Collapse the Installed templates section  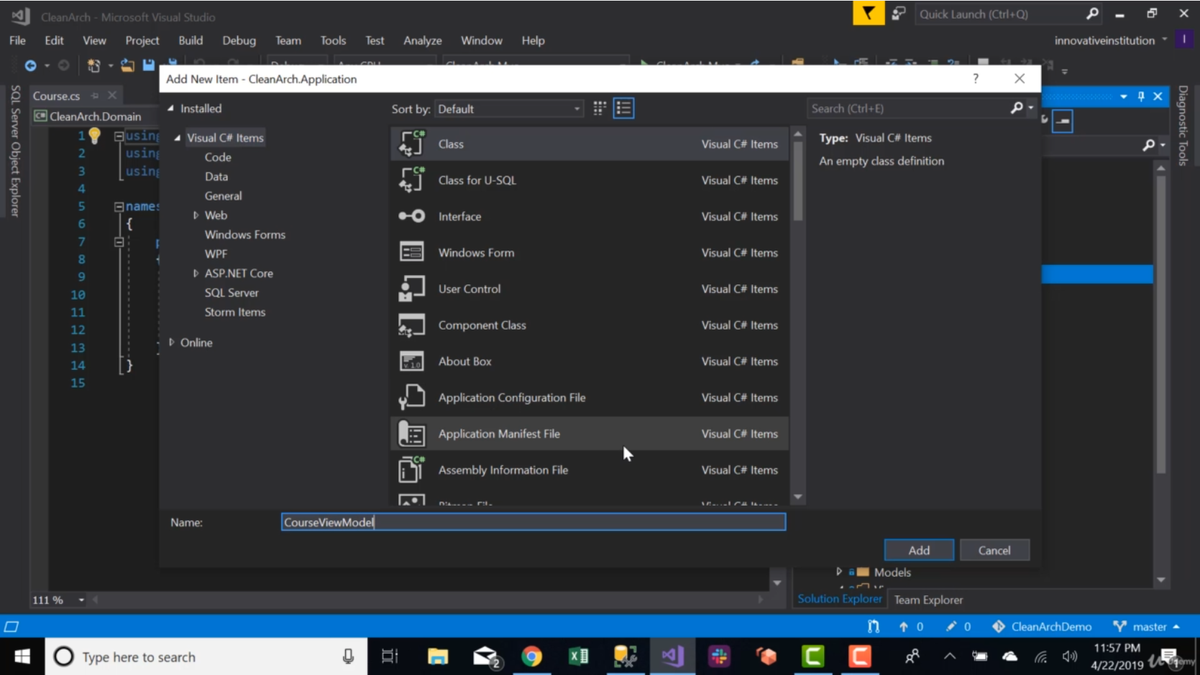[x=171, y=108]
